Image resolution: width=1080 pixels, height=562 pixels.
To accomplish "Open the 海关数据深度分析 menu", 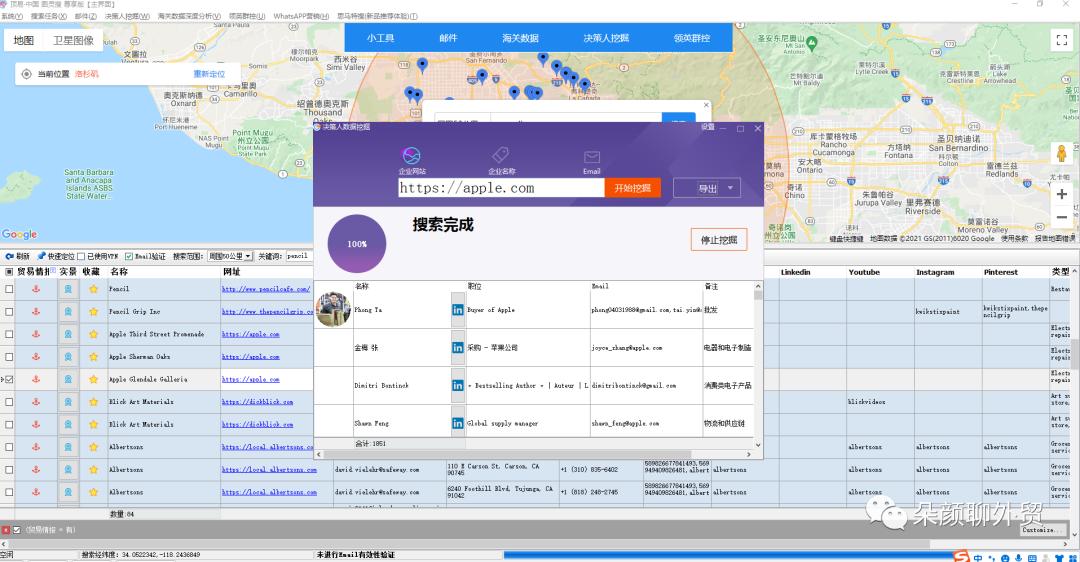I will point(189,16).
